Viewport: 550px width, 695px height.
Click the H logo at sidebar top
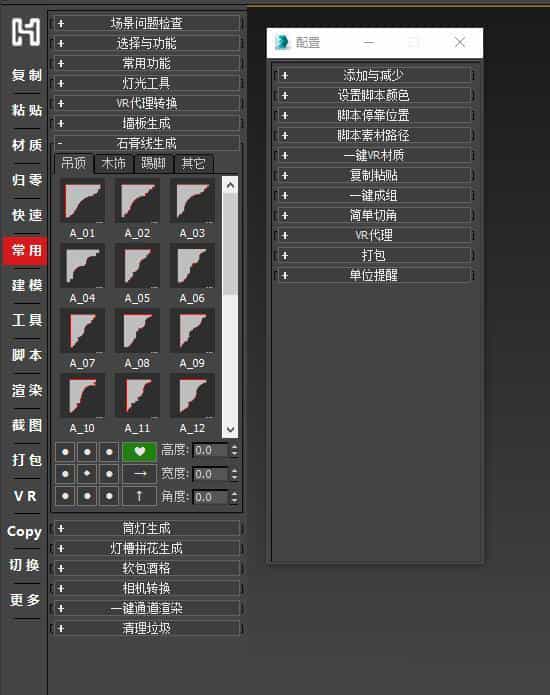click(x=26, y=32)
